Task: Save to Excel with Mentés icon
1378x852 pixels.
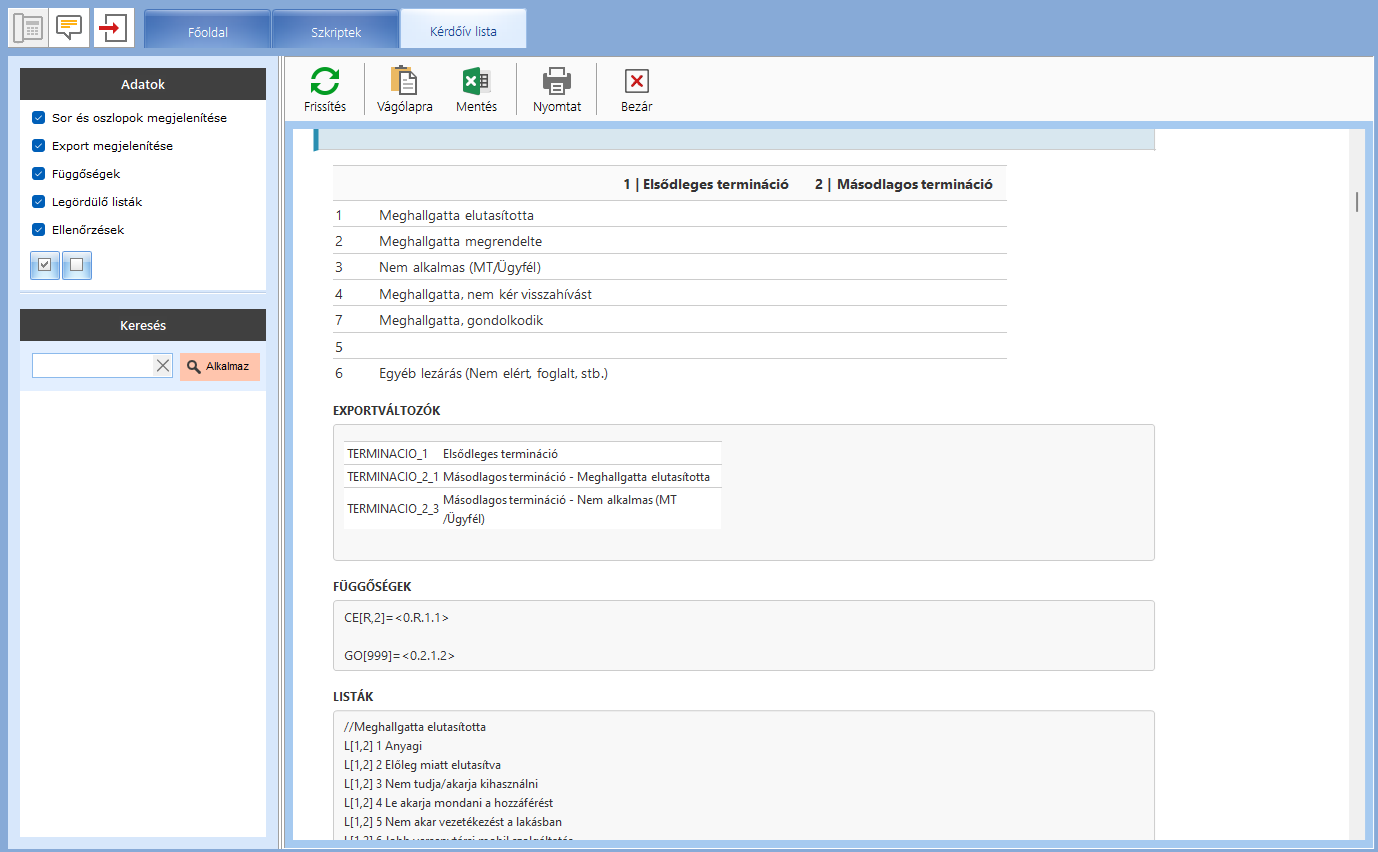Action: tap(476, 82)
